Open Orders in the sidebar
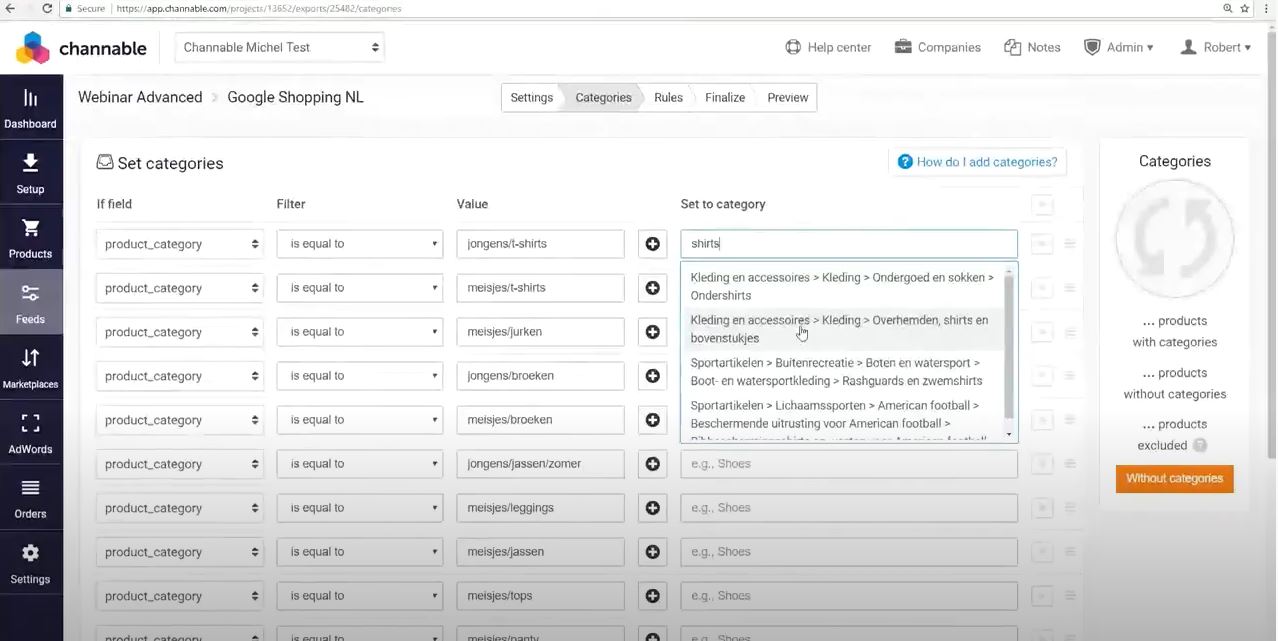The height and width of the screenshot is (641, 1278). 30,498
